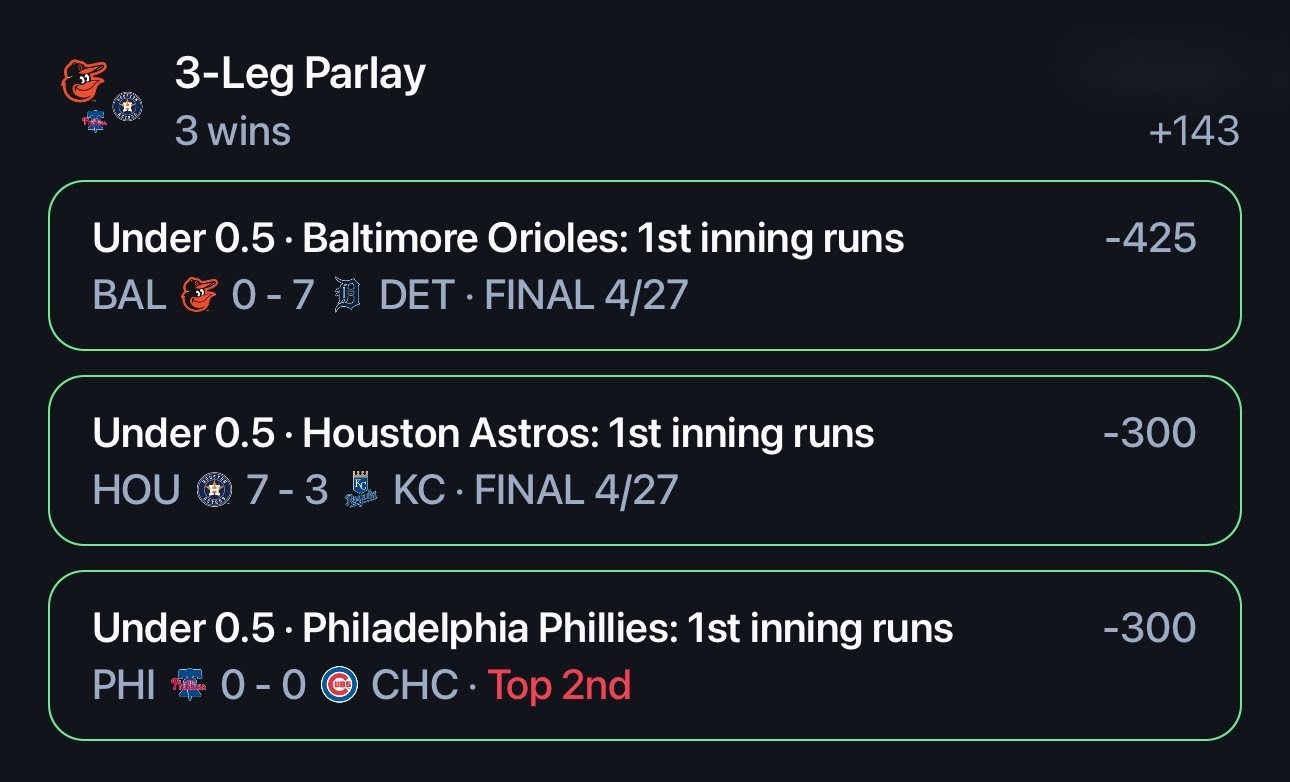Open the Philadelphia Phillies 1st inning runs leg
This screenshot has width=1290, height=782.
[x=645, y=656]
